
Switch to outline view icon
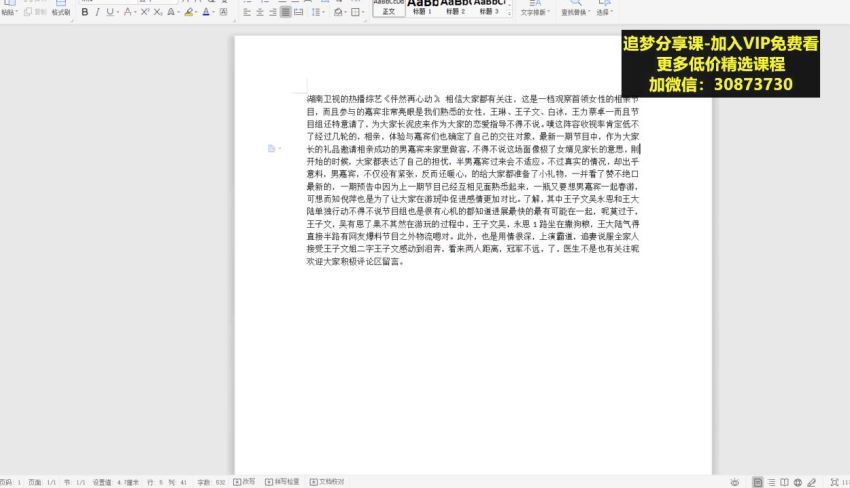pos(771,482)
